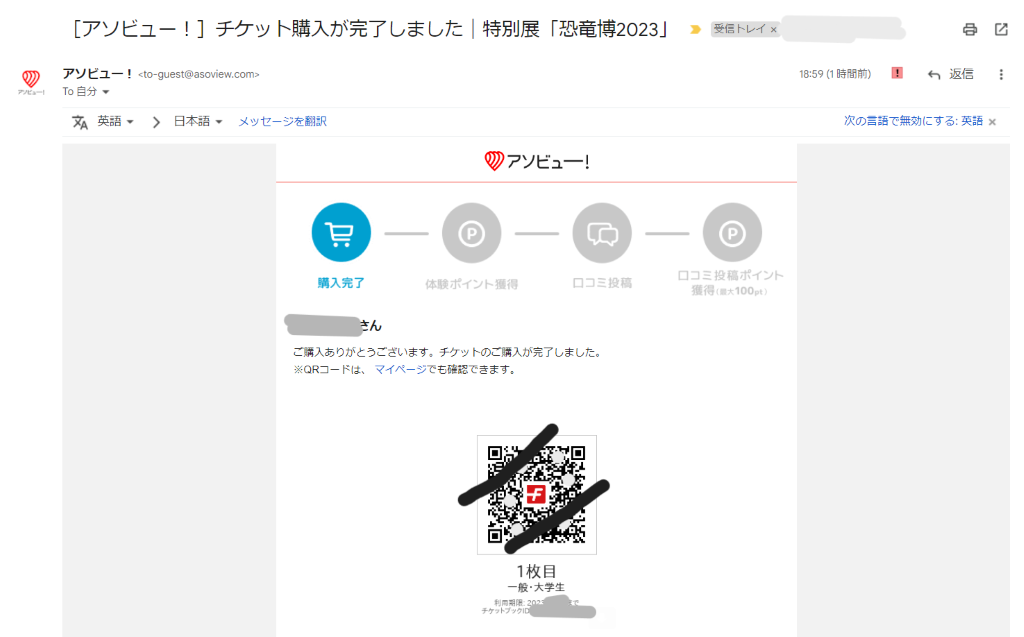Click the 体験ポイント獲得 step icon

coord(471,233)
